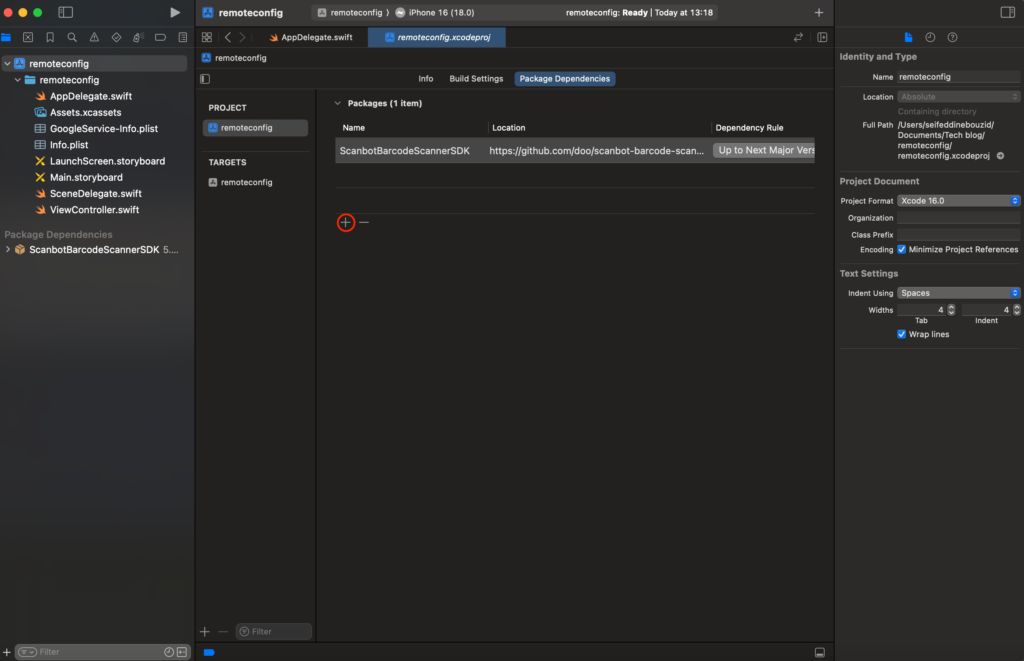Open the Test navigator diamond icon
Screen dimensions: 1024x661
tap(117, 36)
